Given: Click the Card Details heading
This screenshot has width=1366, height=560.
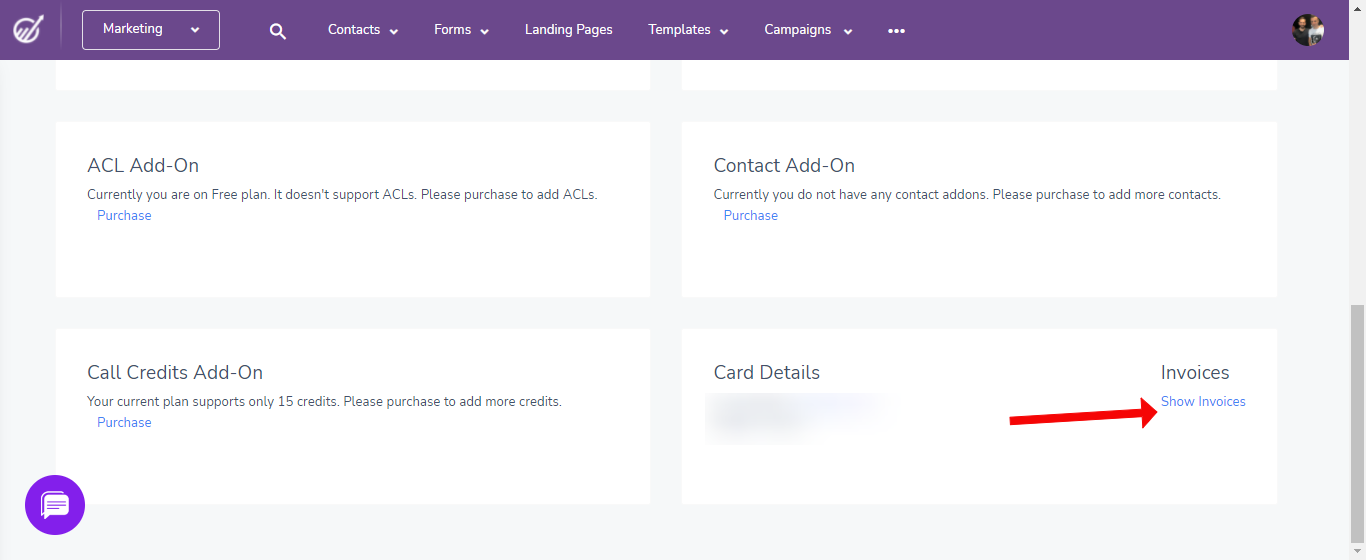Looking at the screenshot, I should click(767, 372).
